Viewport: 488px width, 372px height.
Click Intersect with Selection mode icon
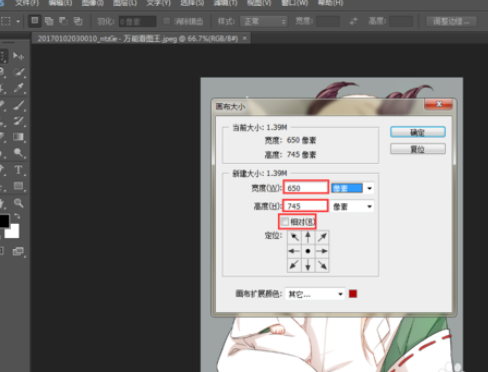coord(78,21)
